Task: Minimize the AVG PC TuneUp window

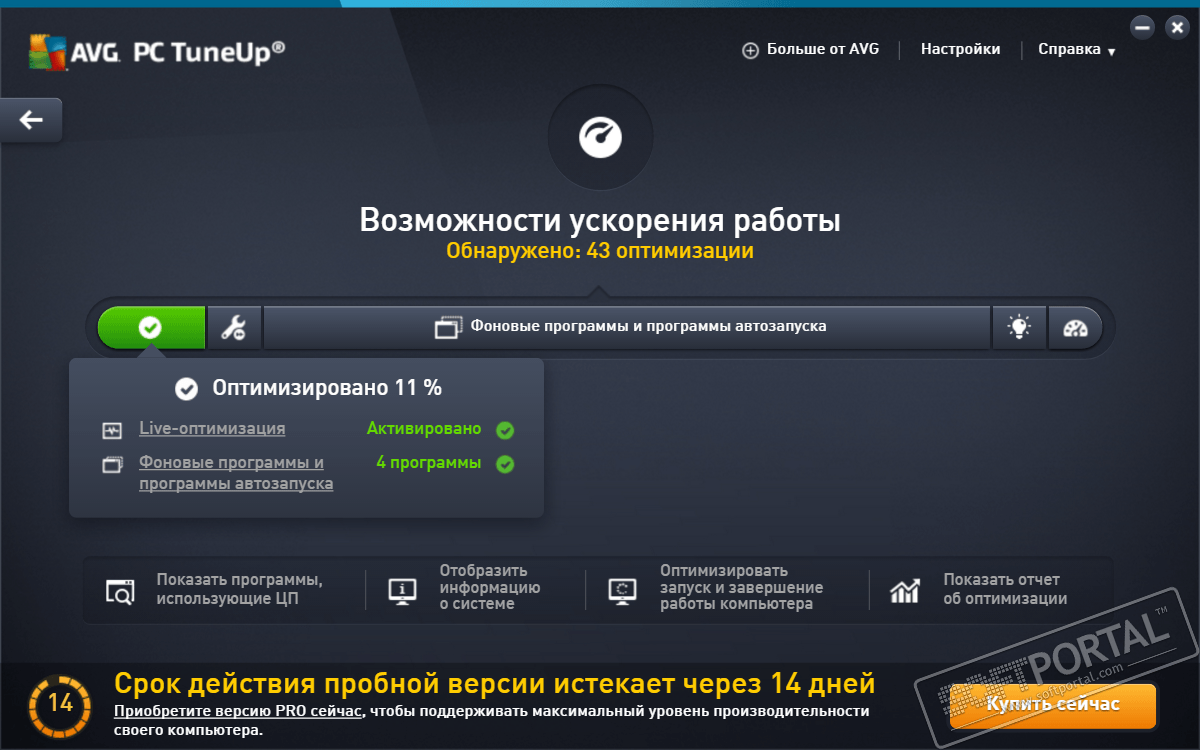Action: (1143, 28)
